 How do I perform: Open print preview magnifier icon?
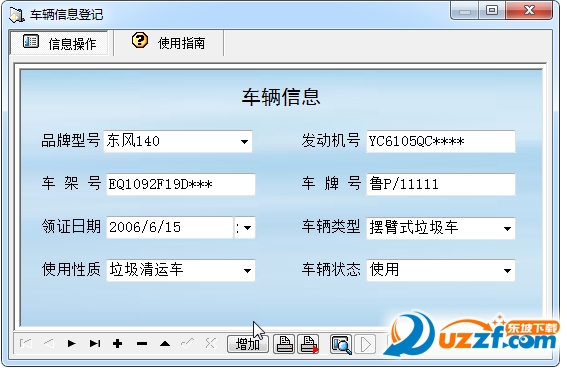pos(341,344)
